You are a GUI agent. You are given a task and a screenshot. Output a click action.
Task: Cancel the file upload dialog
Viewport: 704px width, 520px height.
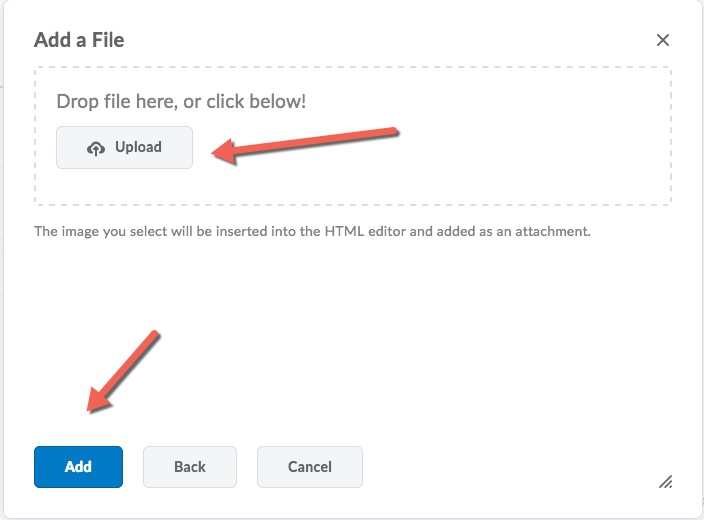[309, 467]
